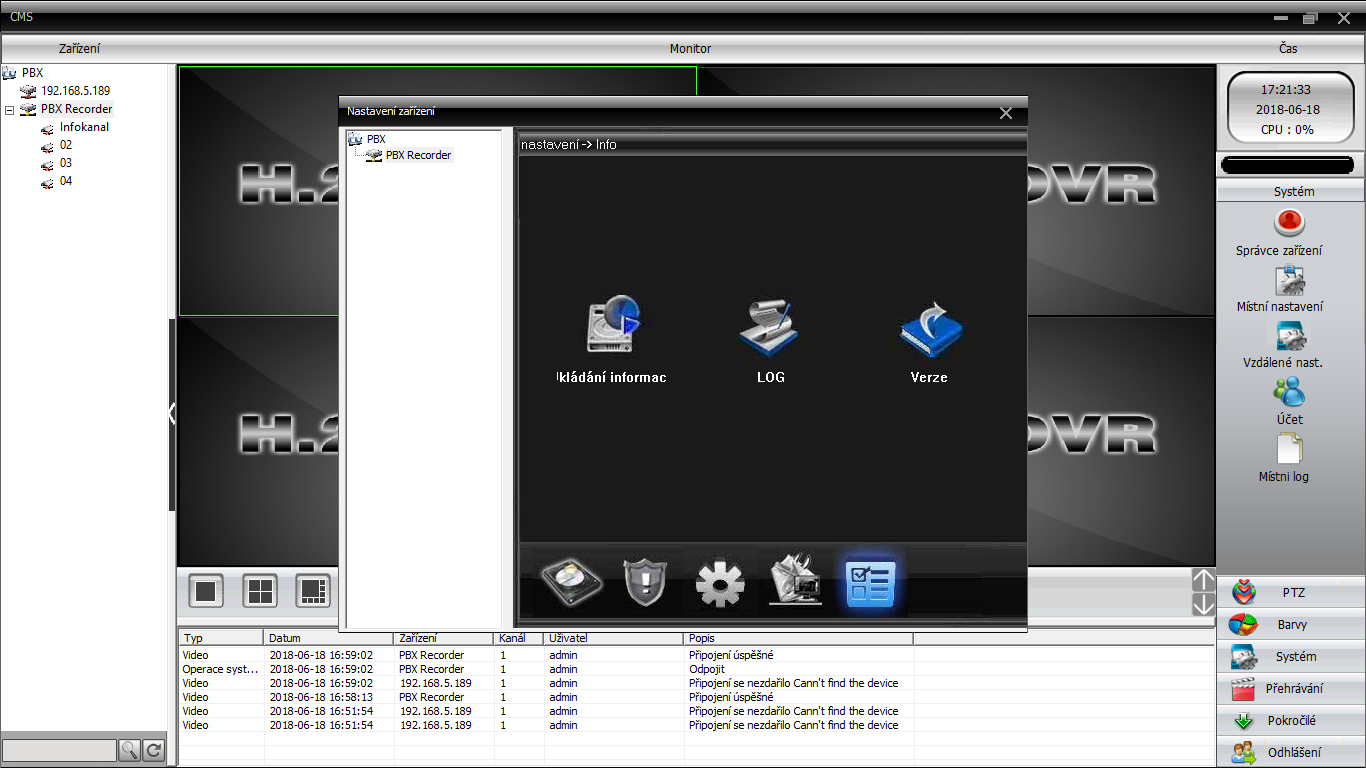Open the Pokročilé advanced section
Viewport: 1366px width, 768px height.
1292,721
